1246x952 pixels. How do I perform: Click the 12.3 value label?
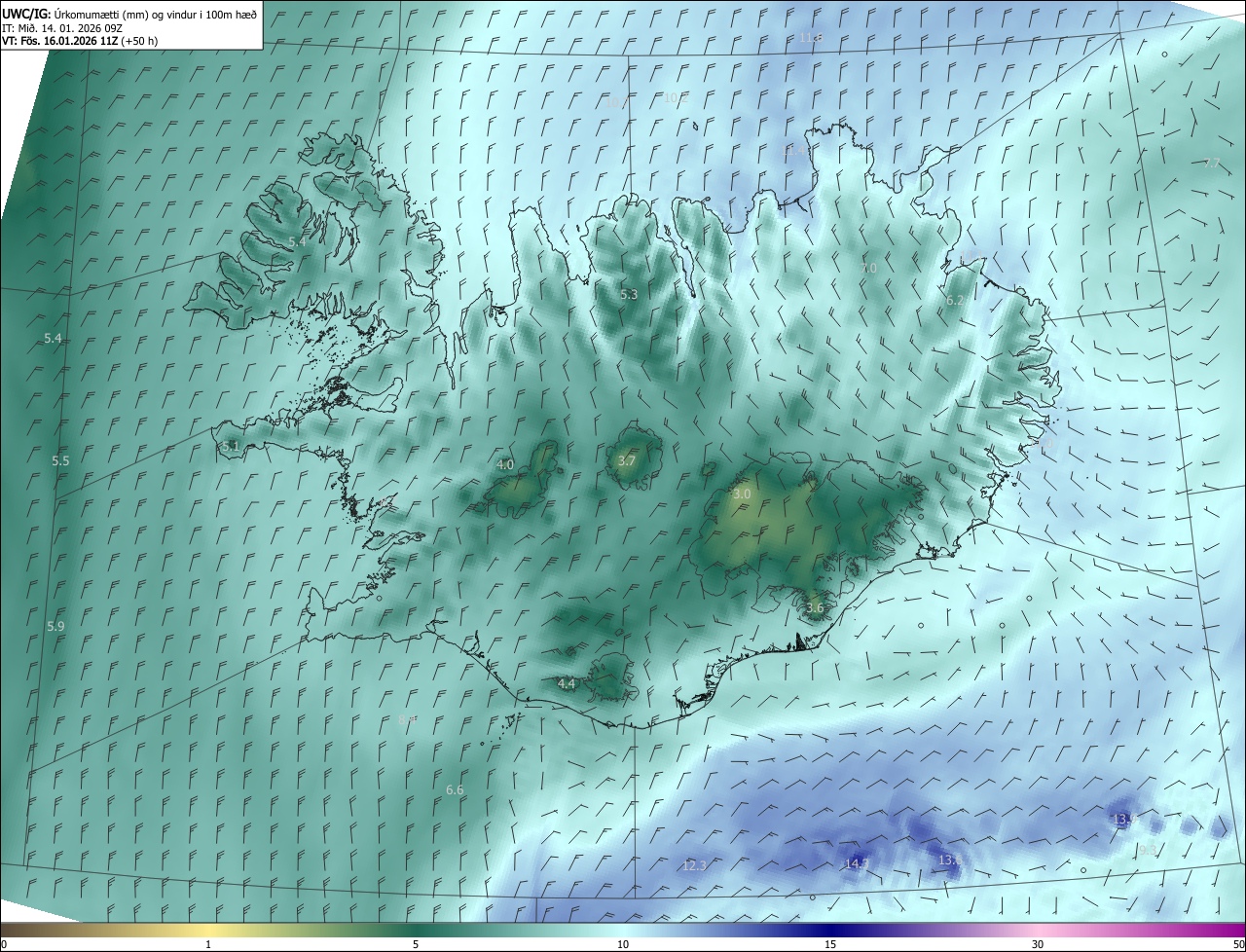pyautogui.click(x=694, y=865)
